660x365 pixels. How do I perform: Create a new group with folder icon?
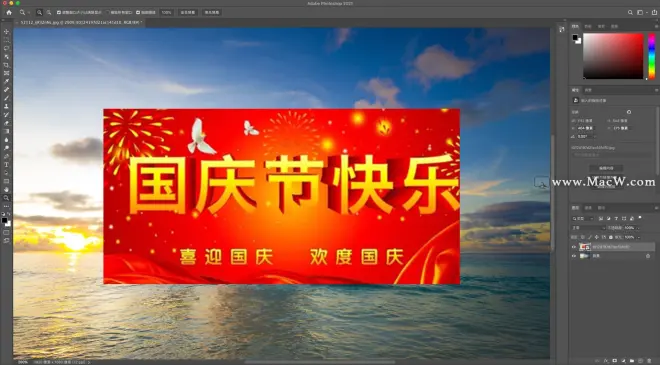coord(632,361)
